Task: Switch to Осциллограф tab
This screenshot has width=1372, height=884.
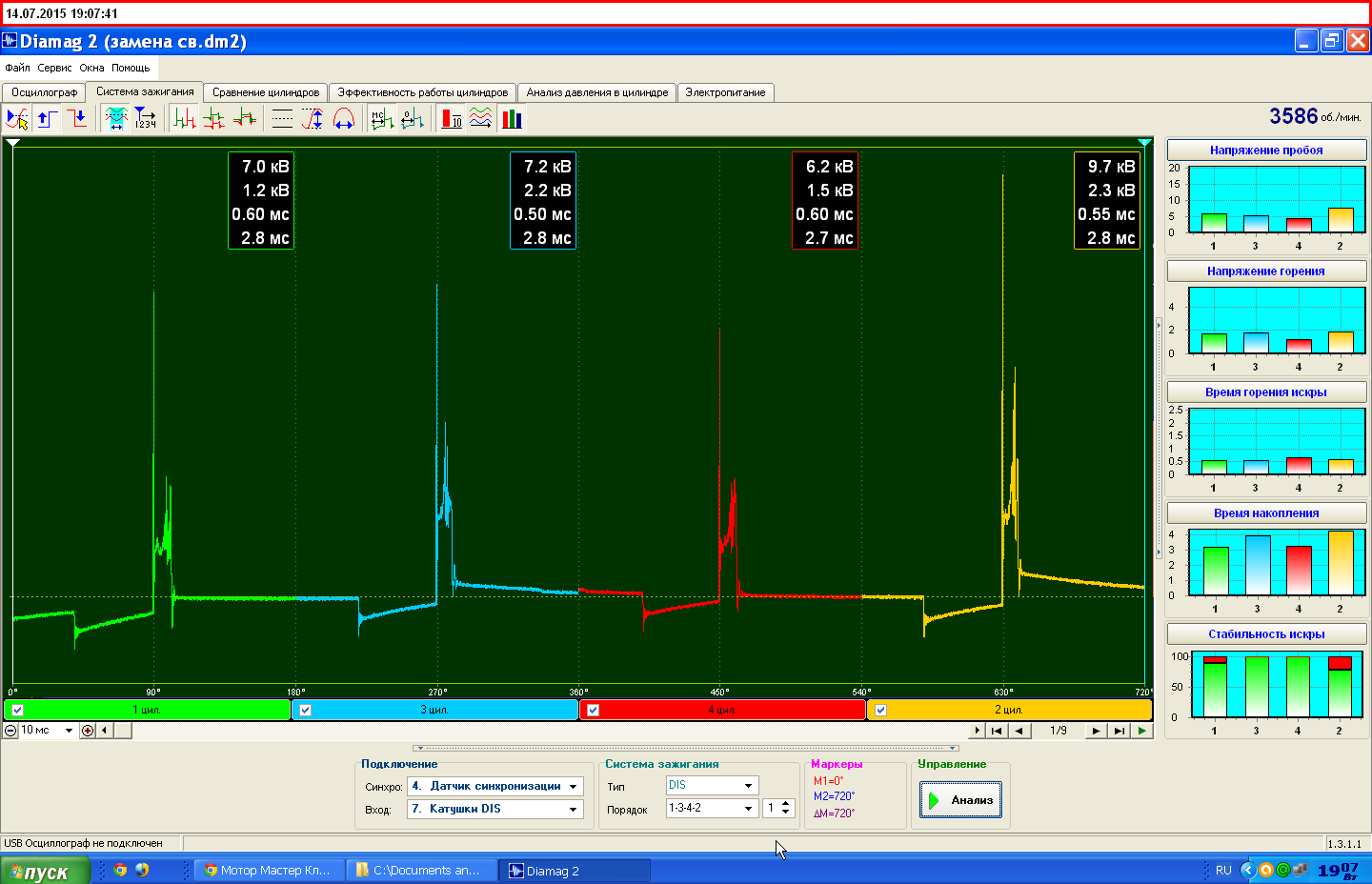Action: [44, 92]
